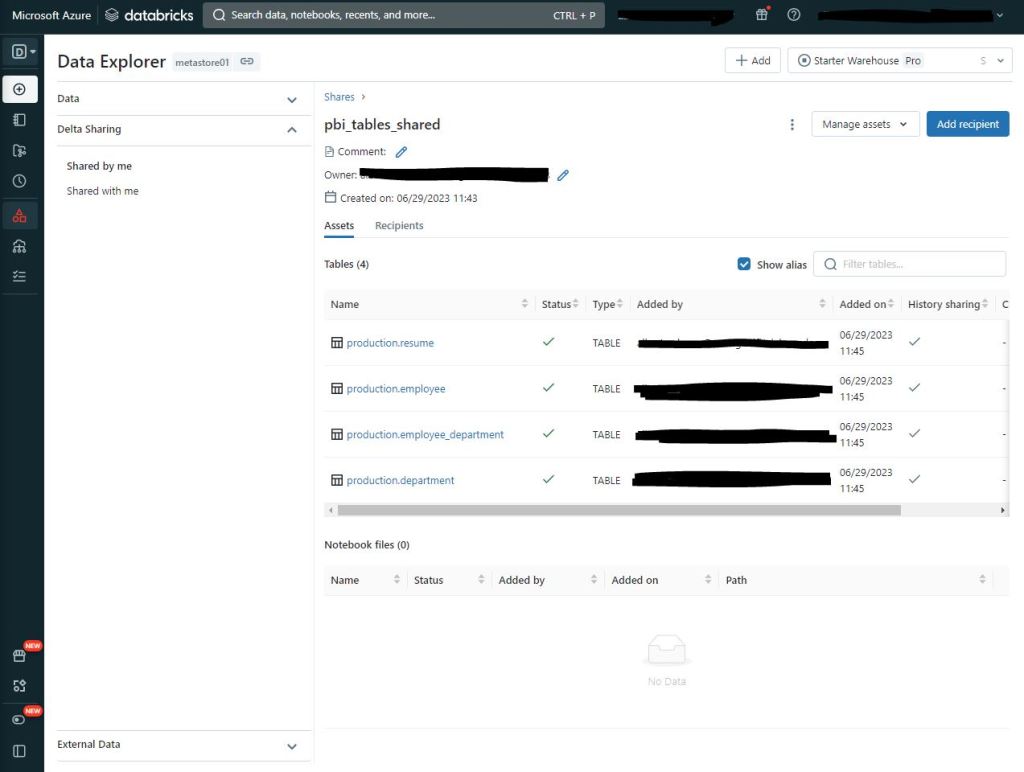1024x772 pixels.
Task: Click the New plus icon in sidebar
Action: pyautogui.click(x=19, y=89)
